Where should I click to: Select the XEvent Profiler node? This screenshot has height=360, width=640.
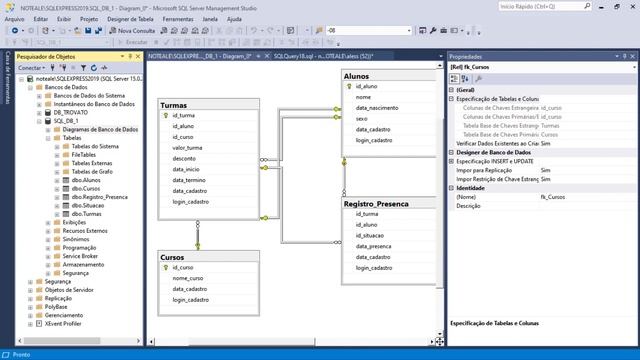point(63,324)
